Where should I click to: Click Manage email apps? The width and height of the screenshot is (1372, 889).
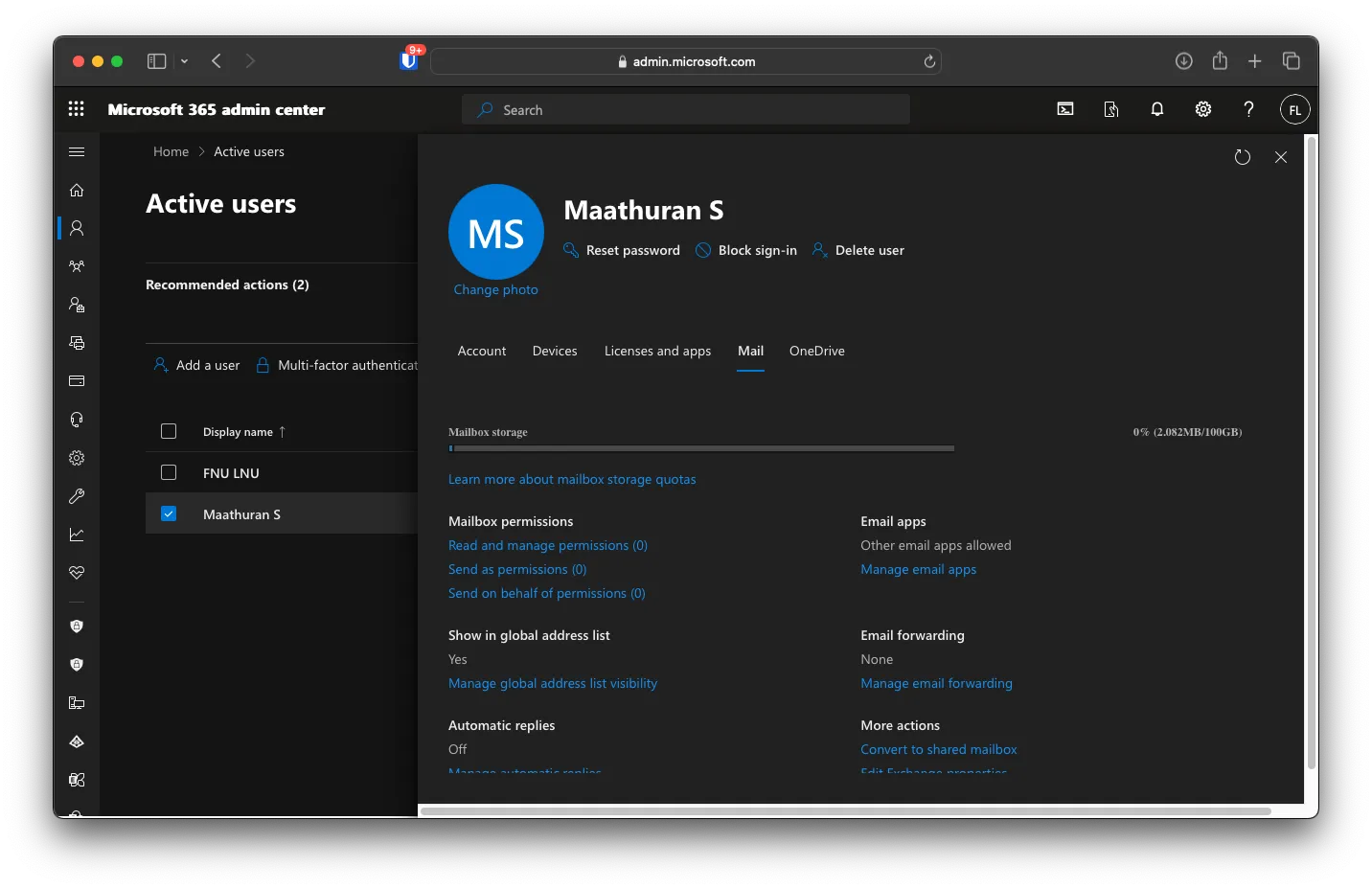coord(919,569)
